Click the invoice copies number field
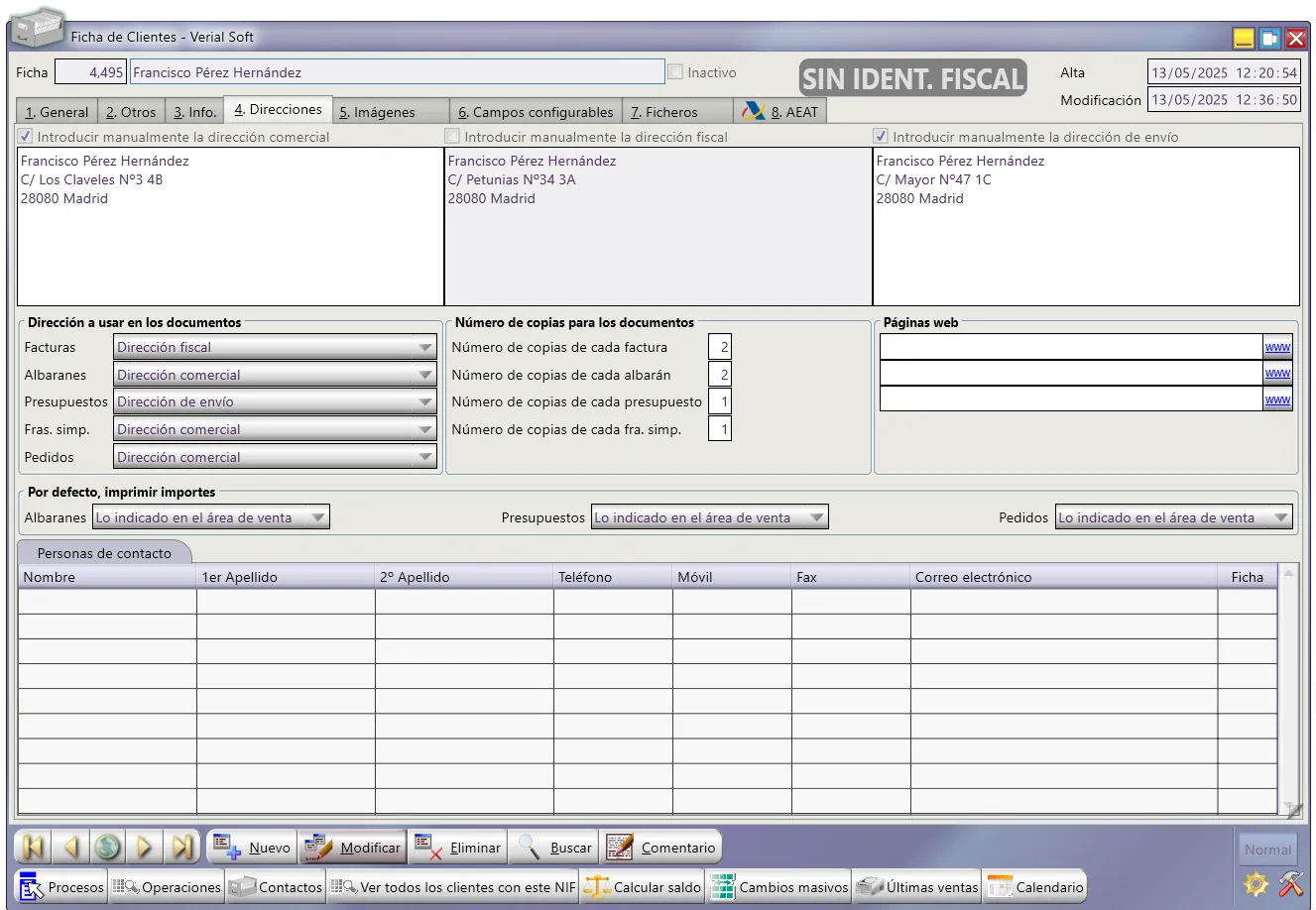 (720, 347)
